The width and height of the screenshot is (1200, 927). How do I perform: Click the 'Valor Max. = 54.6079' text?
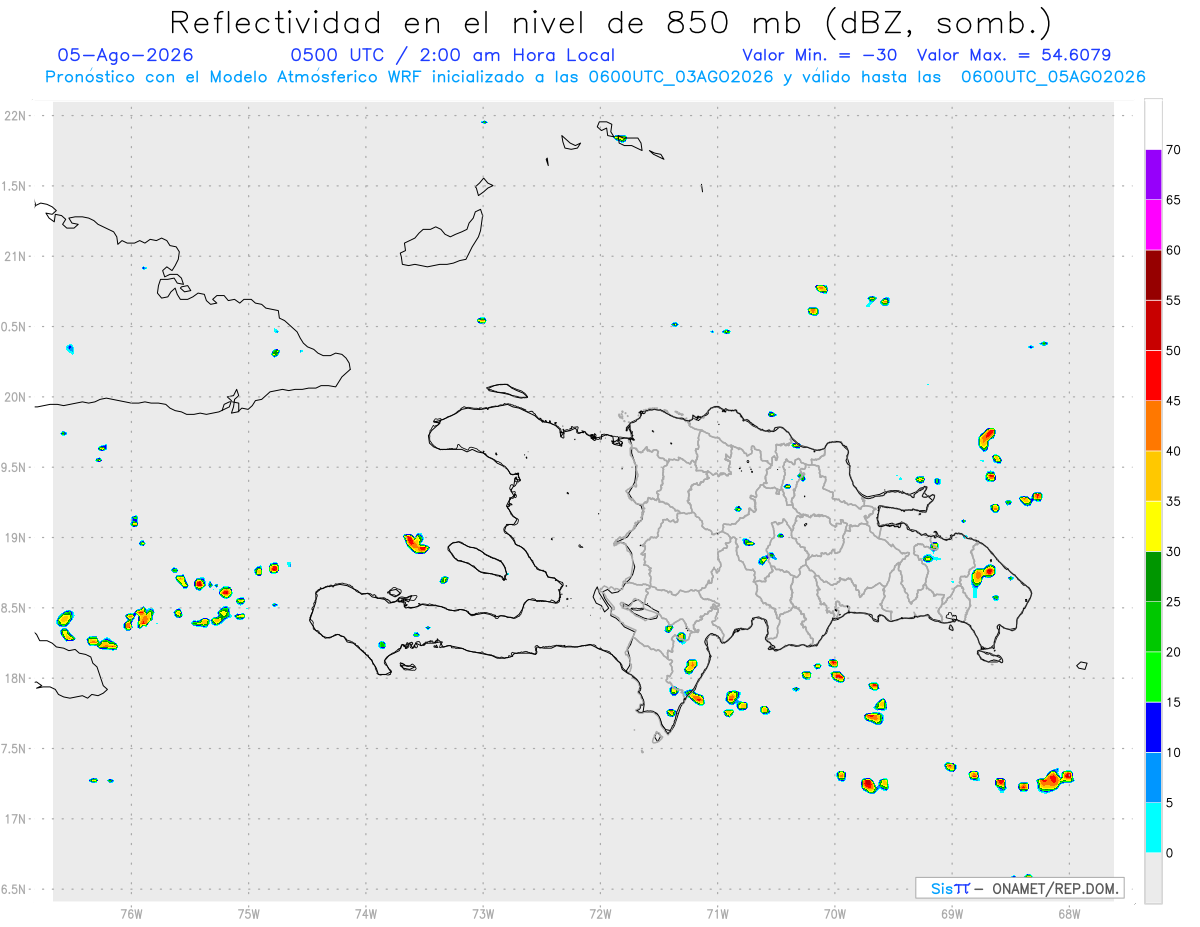(1013, 55)
